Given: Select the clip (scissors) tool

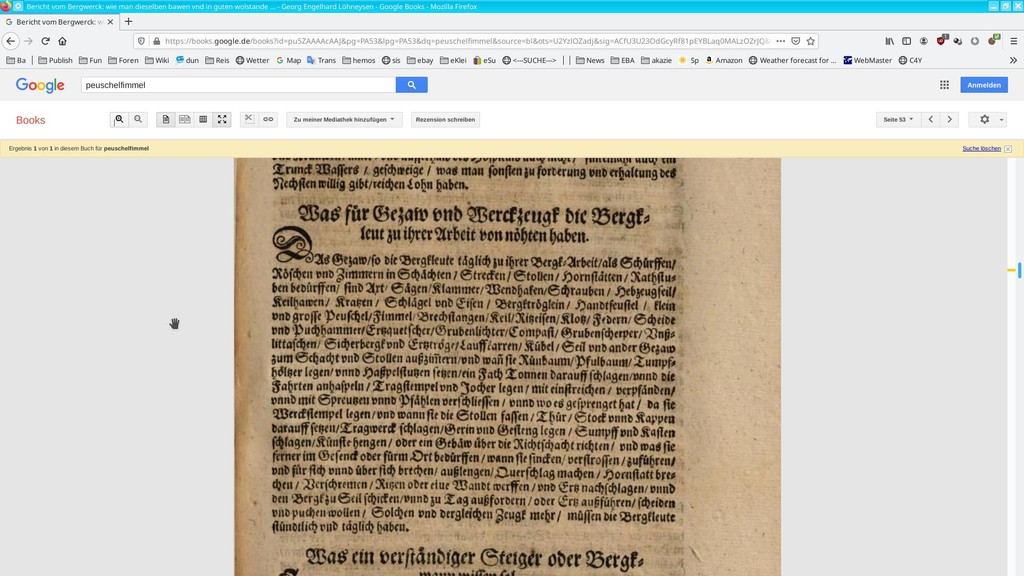Looking at the screenshot, I should [249, 120].
